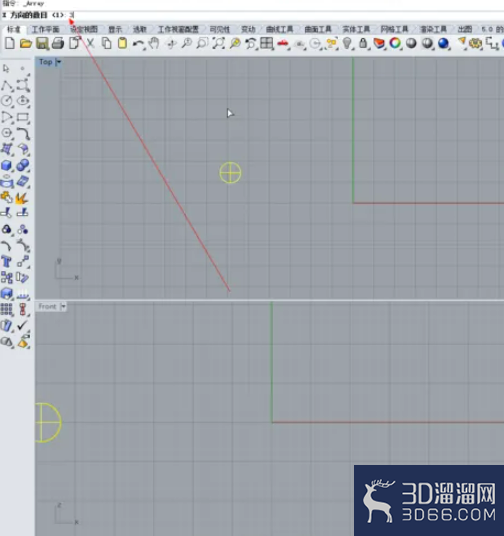
Task: Click the Front viewport label
Action: tap(47, 306)
